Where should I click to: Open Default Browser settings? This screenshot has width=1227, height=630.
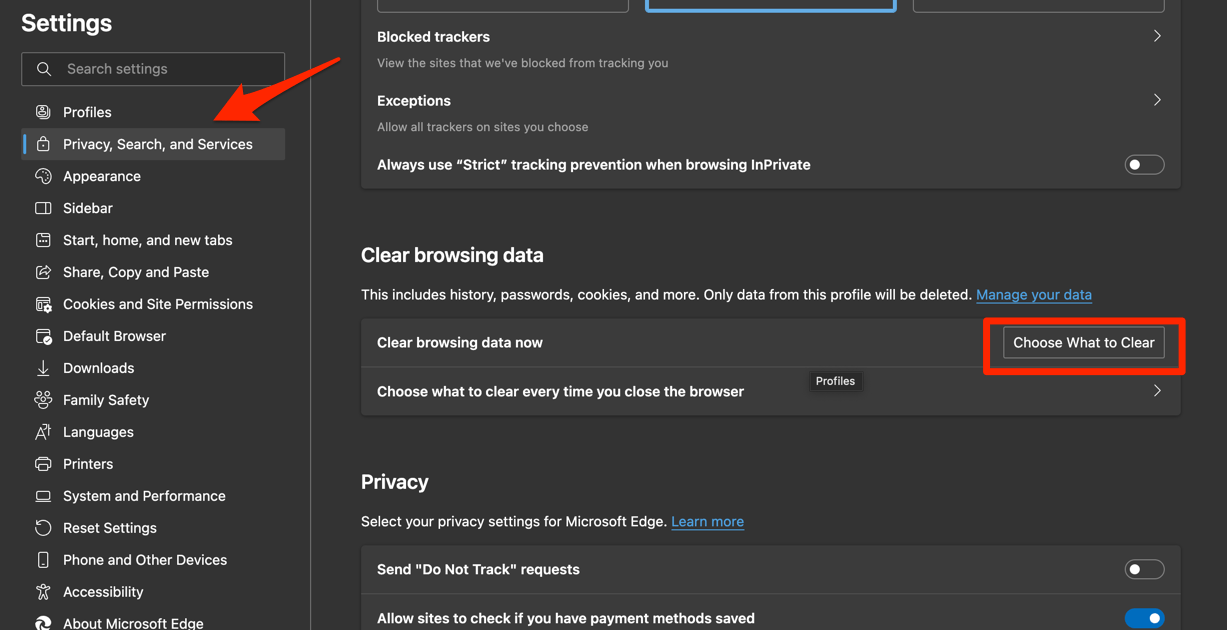[153, 336]
